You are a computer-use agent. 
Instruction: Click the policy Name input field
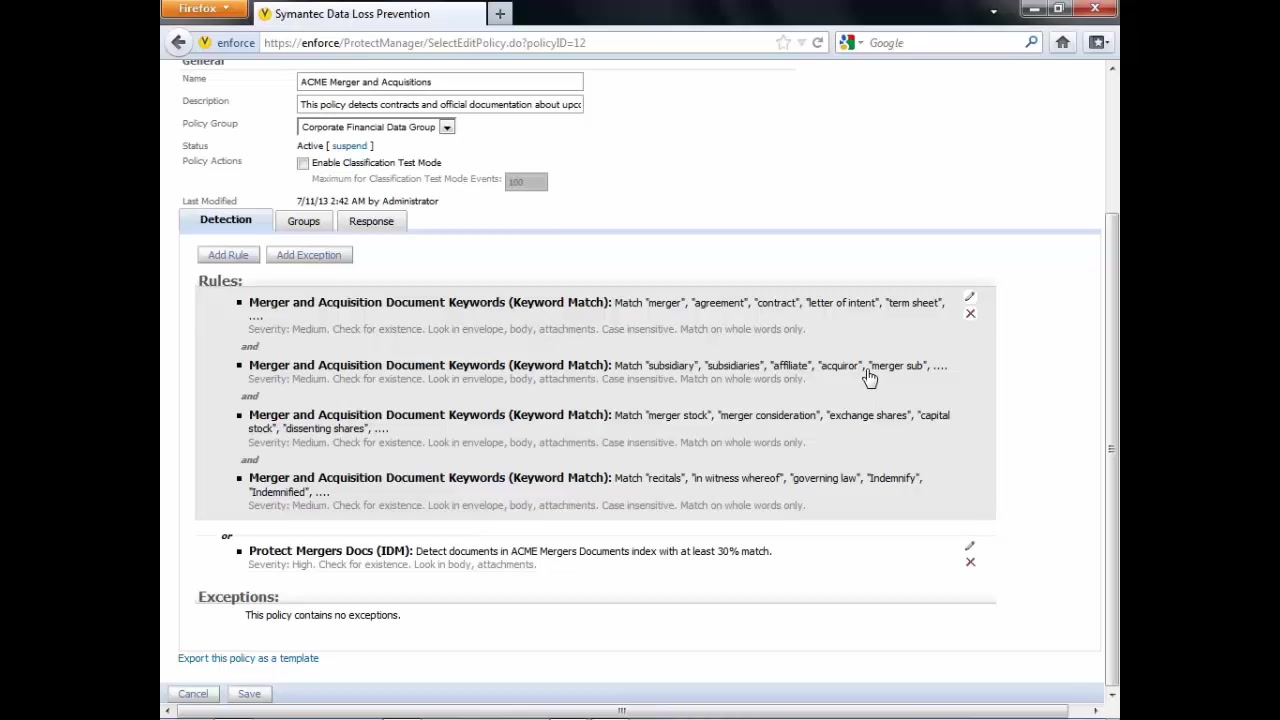tap(440, 82)
